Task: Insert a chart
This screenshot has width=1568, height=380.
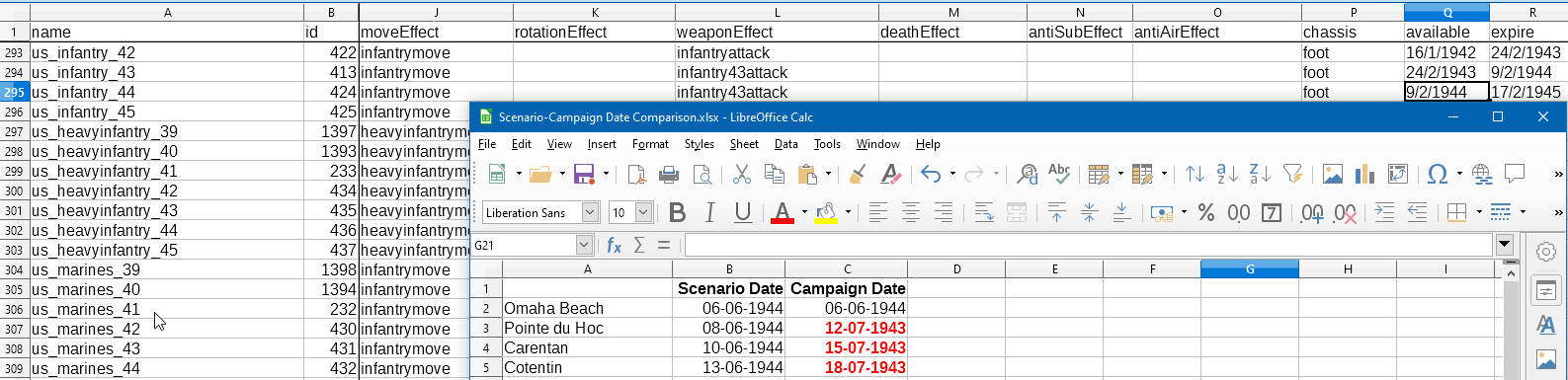Action: [1365, 175]
